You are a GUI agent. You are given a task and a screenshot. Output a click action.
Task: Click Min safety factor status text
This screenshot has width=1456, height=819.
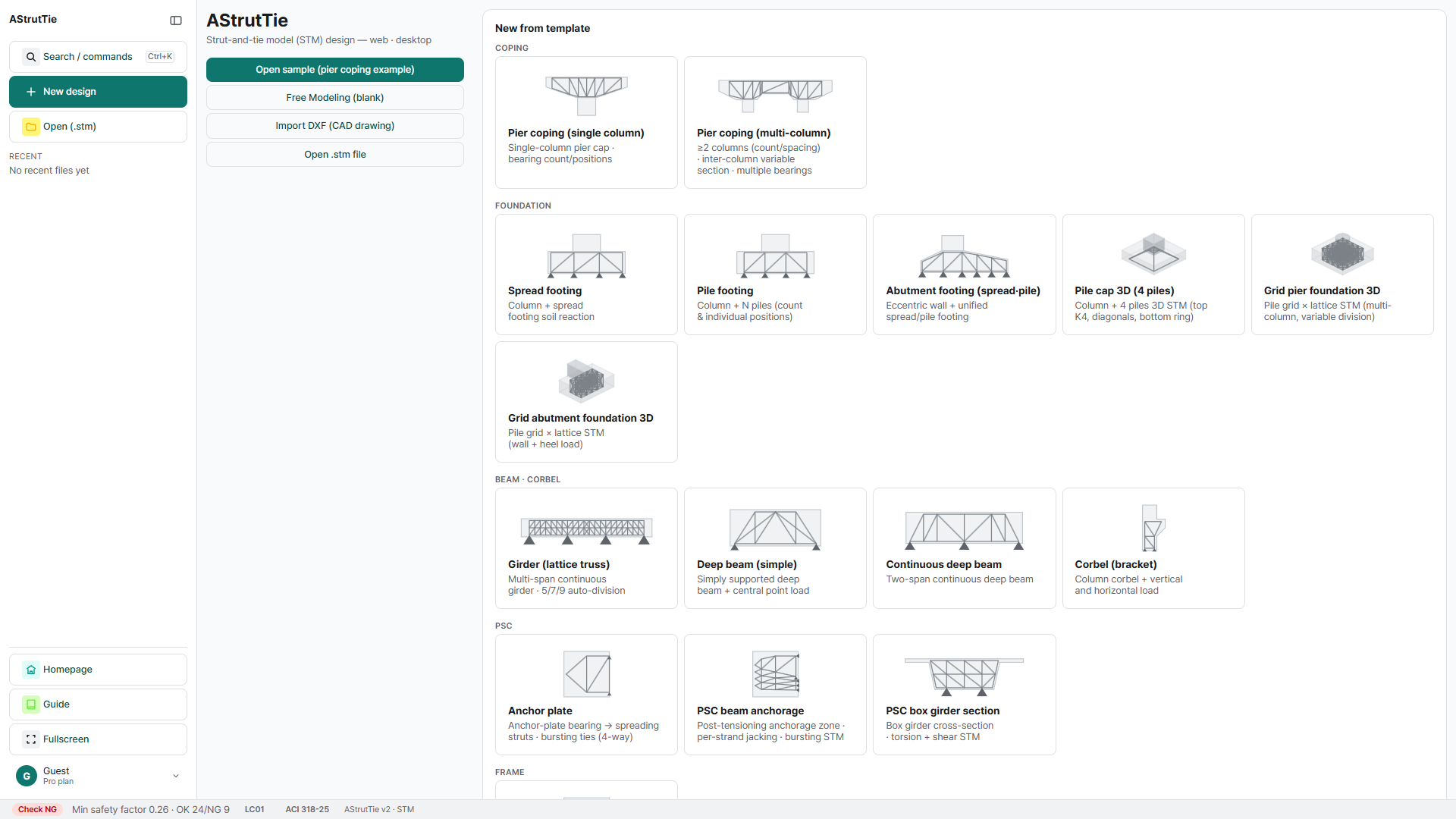[x=151, y=810]
